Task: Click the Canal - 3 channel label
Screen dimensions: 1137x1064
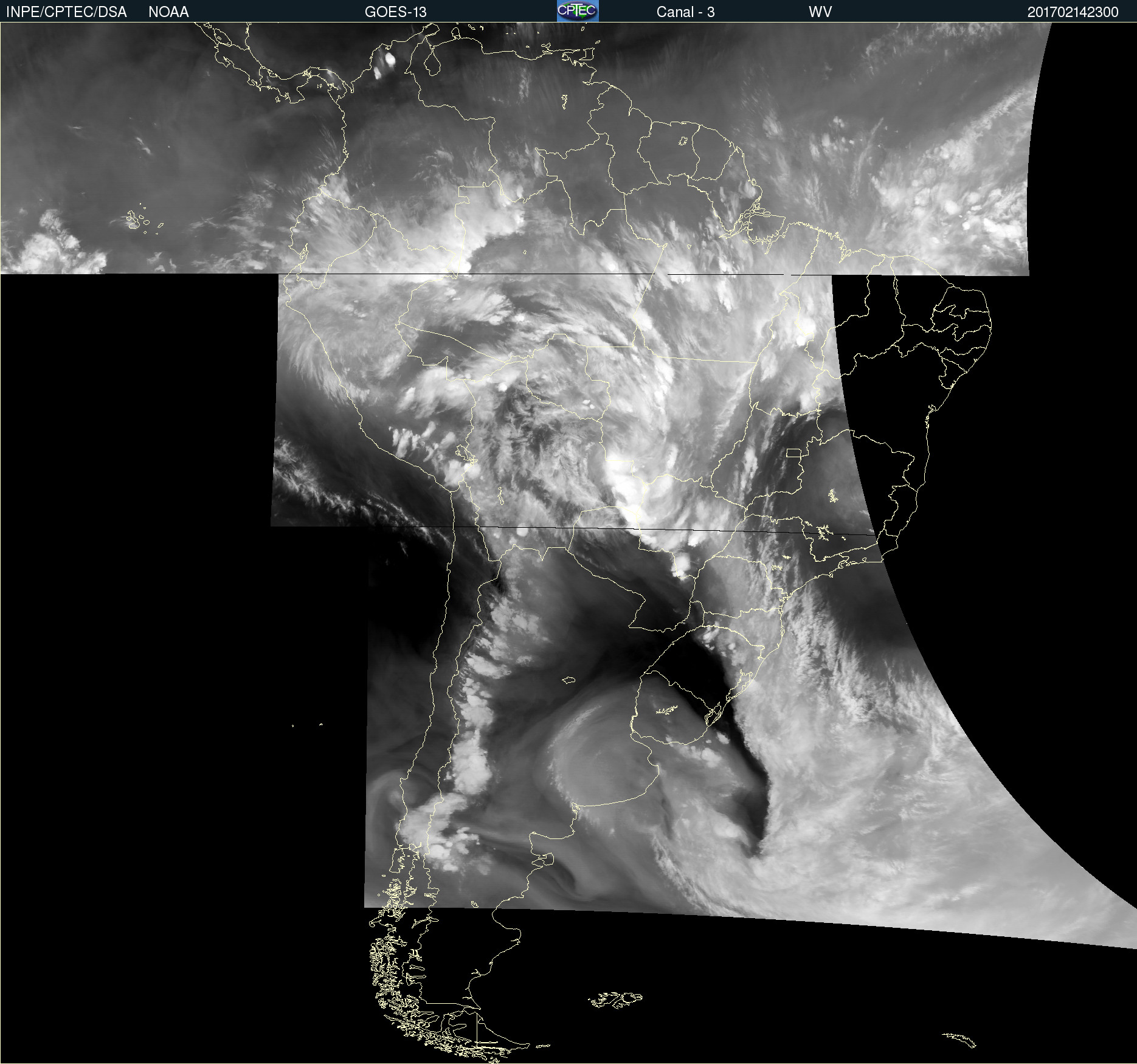Action: tap(685, 12)
